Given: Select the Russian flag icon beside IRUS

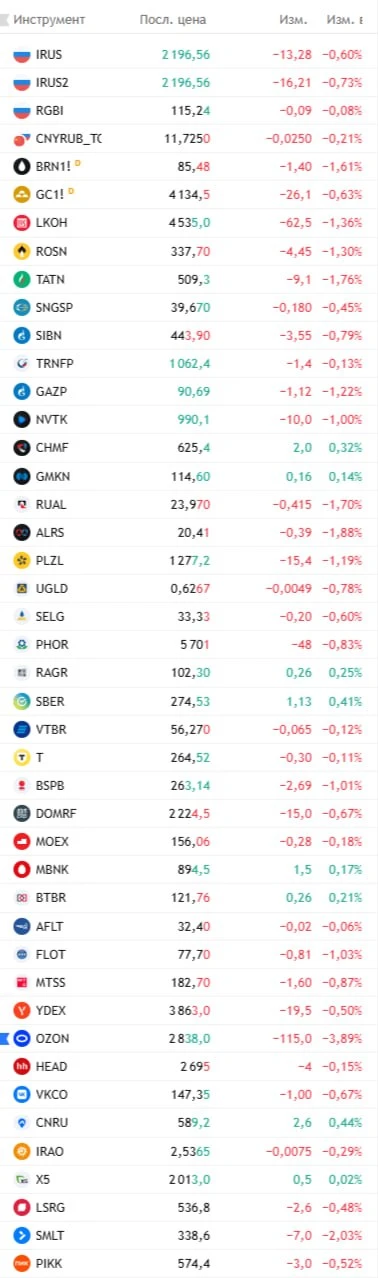Looking at the screenshot, I should pos(22,55).
